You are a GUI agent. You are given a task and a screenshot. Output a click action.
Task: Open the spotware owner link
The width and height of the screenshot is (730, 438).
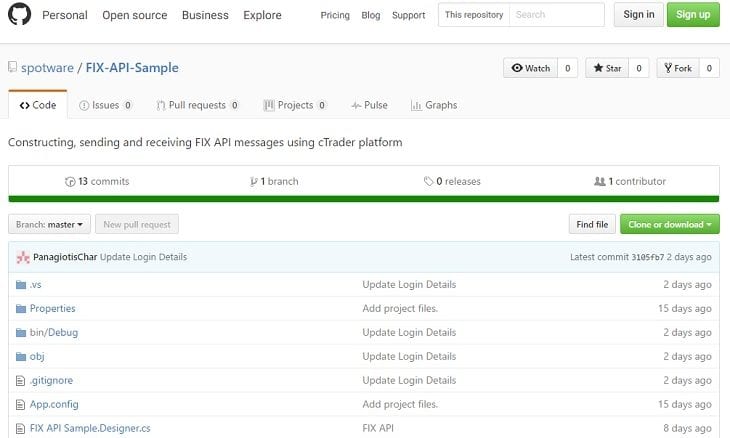[47, 67]
